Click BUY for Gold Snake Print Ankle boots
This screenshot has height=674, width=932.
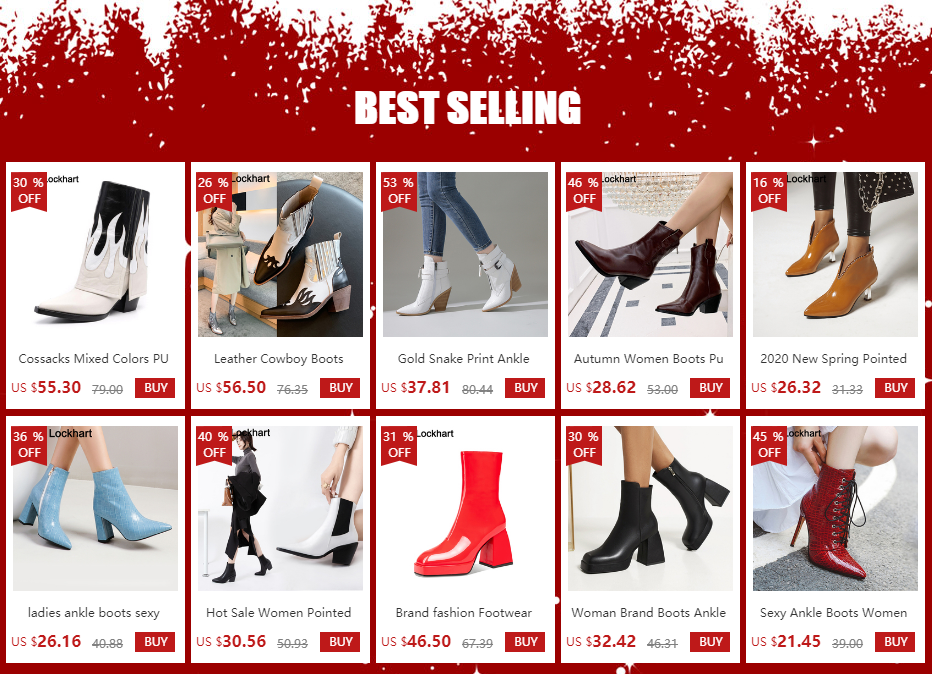[525, 388]
